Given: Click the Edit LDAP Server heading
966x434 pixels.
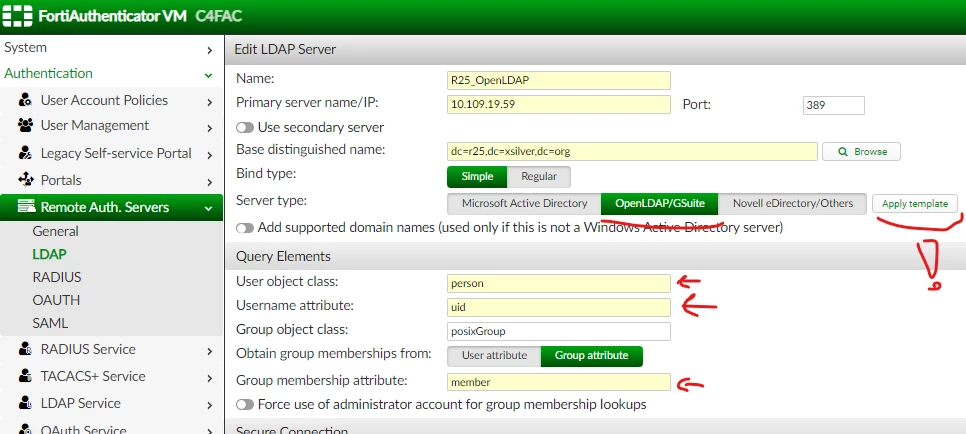Looking at the screenshot, I should tap(285, 49).
